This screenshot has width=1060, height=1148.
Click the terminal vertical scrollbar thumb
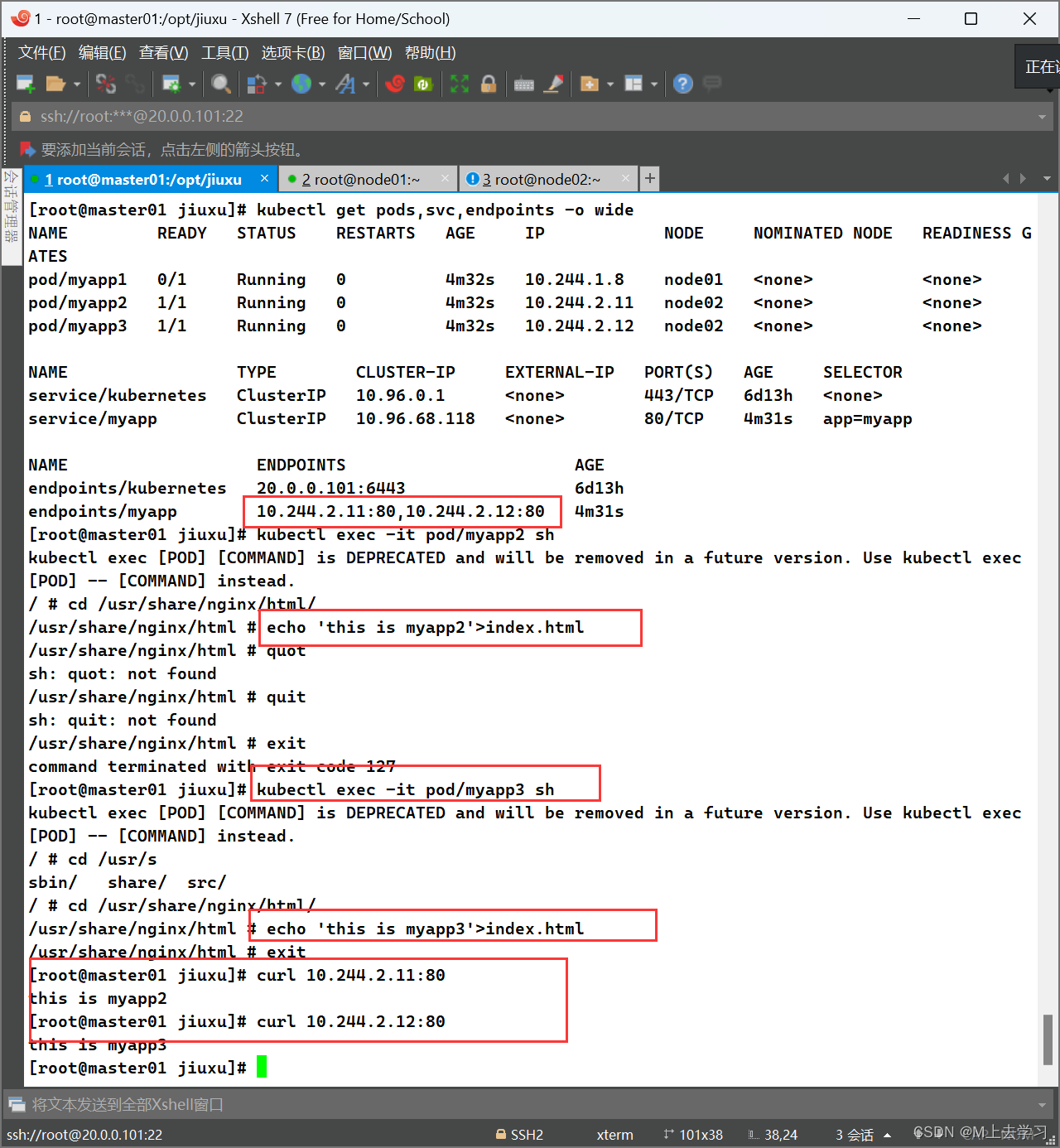pyautogui.click(x=1048, y=1039)
